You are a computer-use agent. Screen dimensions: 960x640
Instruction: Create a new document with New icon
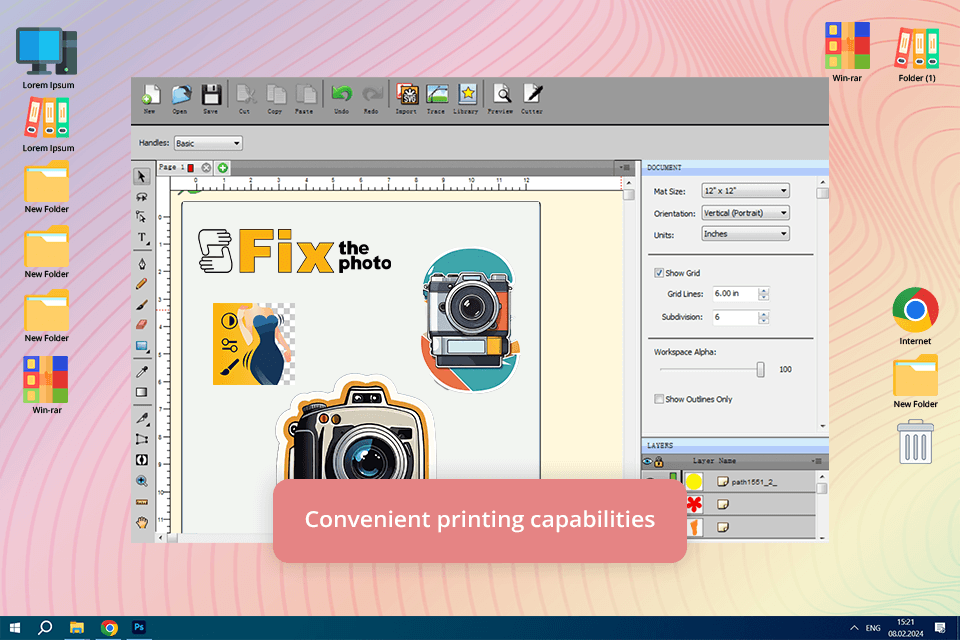[150, 98]
